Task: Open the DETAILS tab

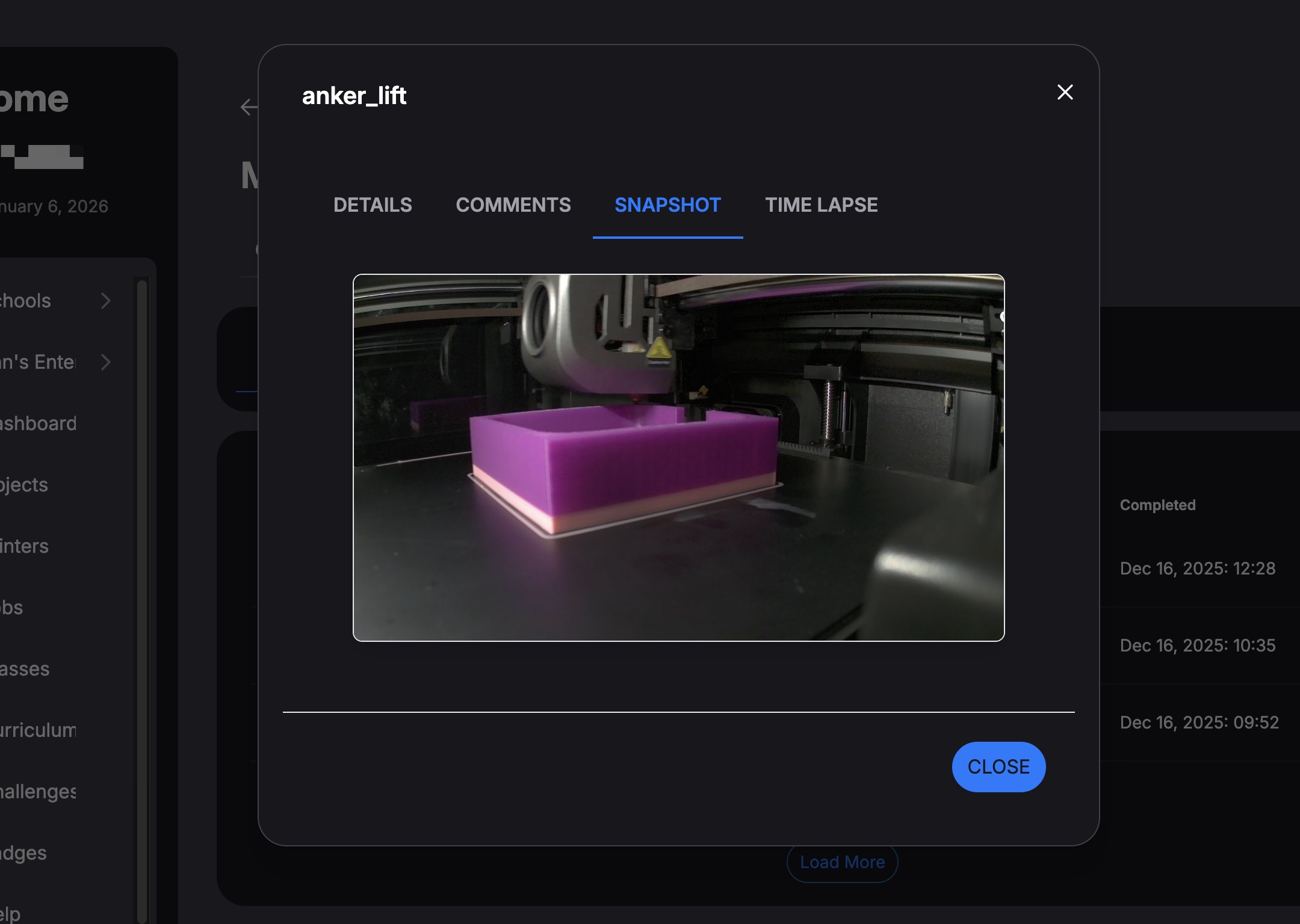Action: point(373,205)
